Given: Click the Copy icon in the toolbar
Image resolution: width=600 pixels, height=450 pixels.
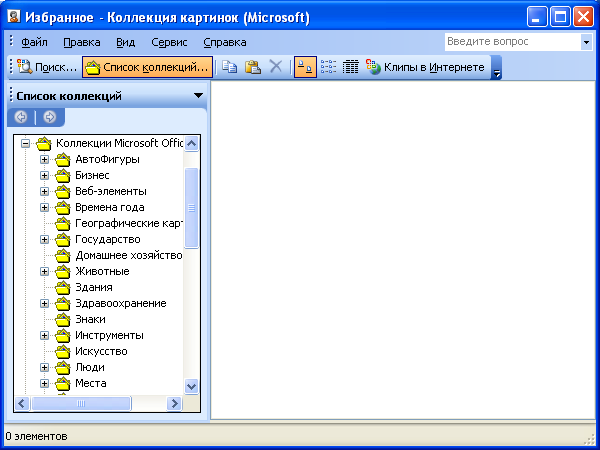Looking at the screenshot, I should pos(230,67).
